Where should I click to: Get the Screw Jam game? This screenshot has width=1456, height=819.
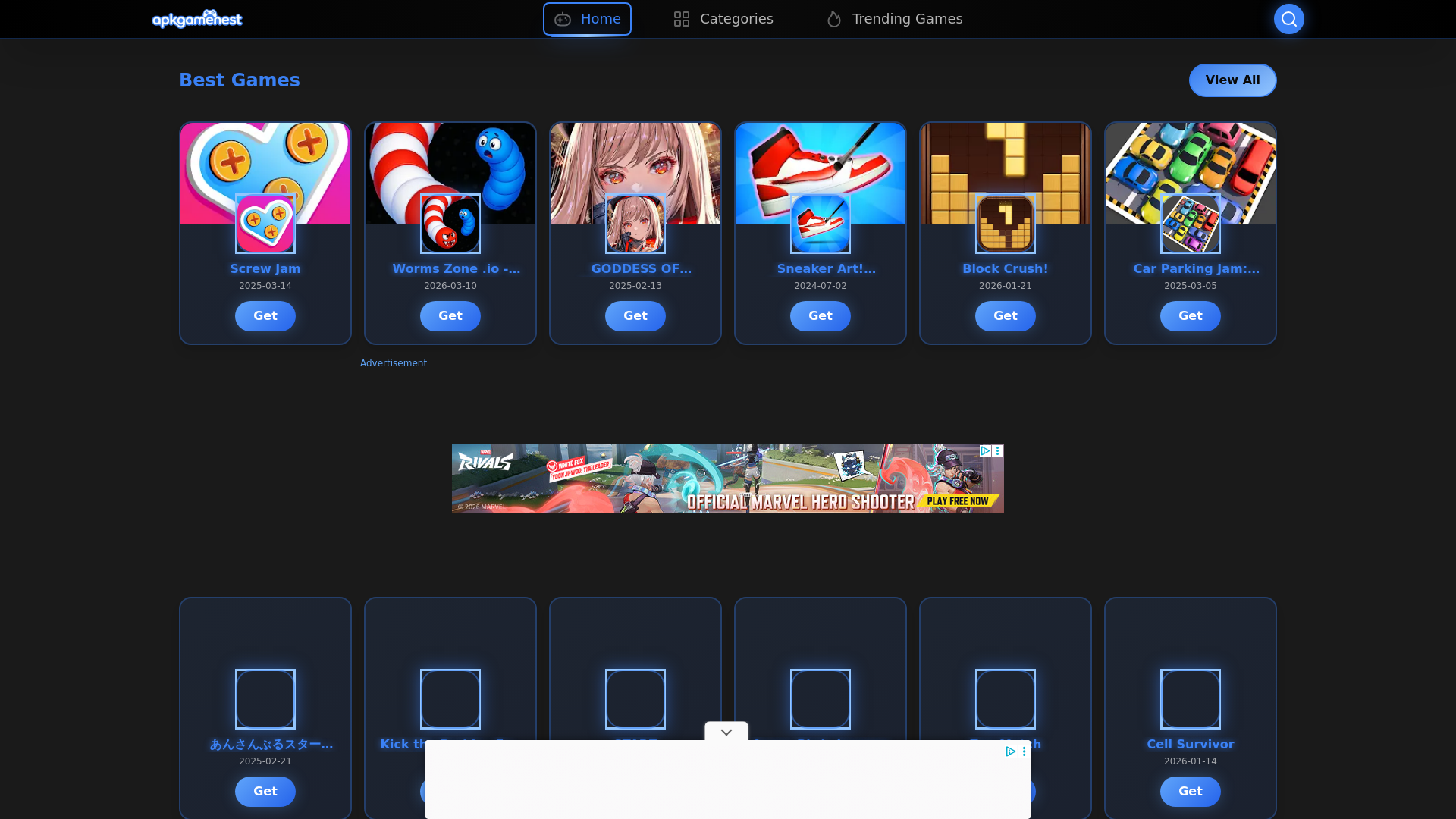click(x=265, y=316)
